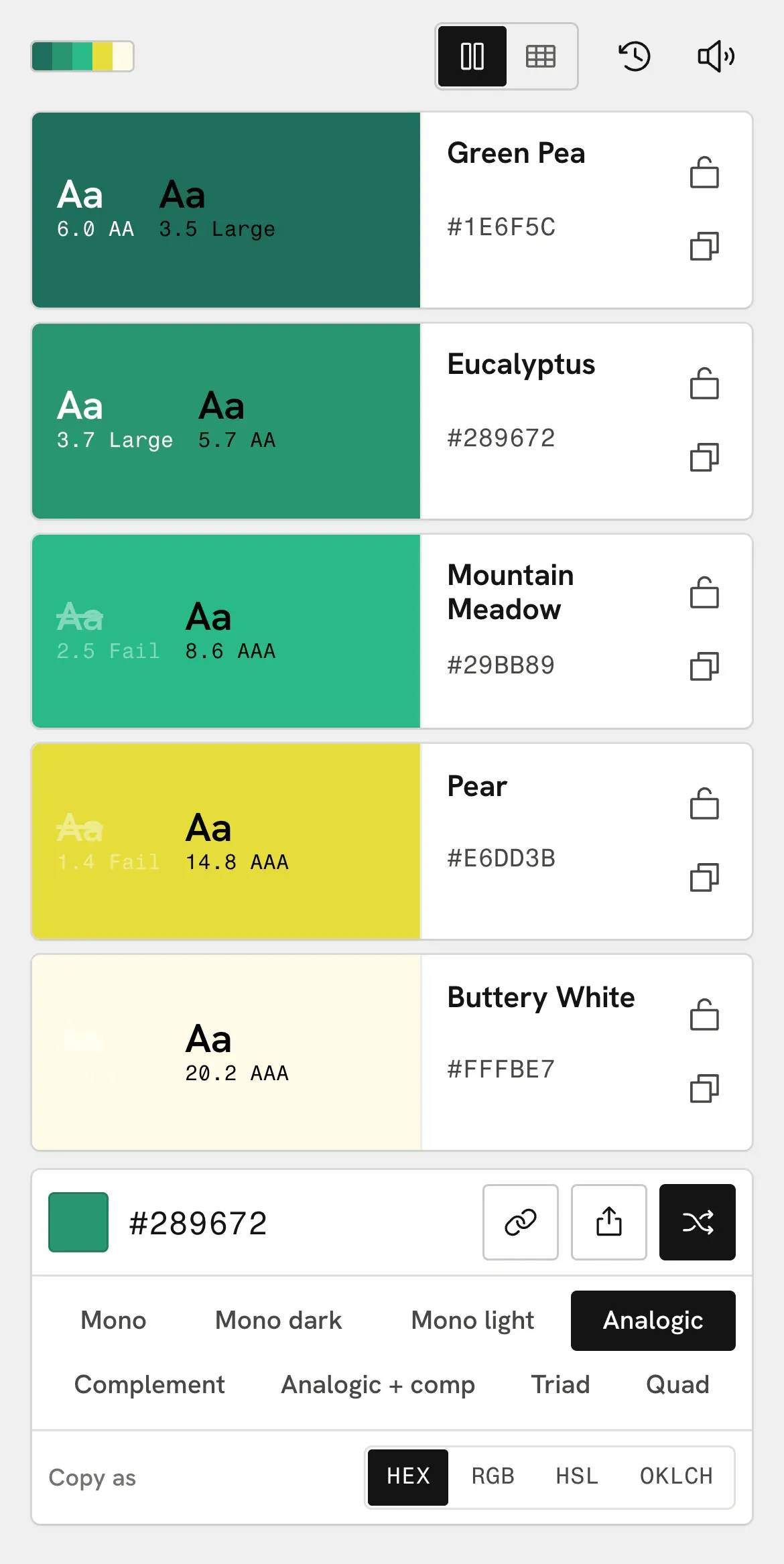784x1564 pixels.
Task: Edit the base hex value #289672
Action: [198, 1224]
